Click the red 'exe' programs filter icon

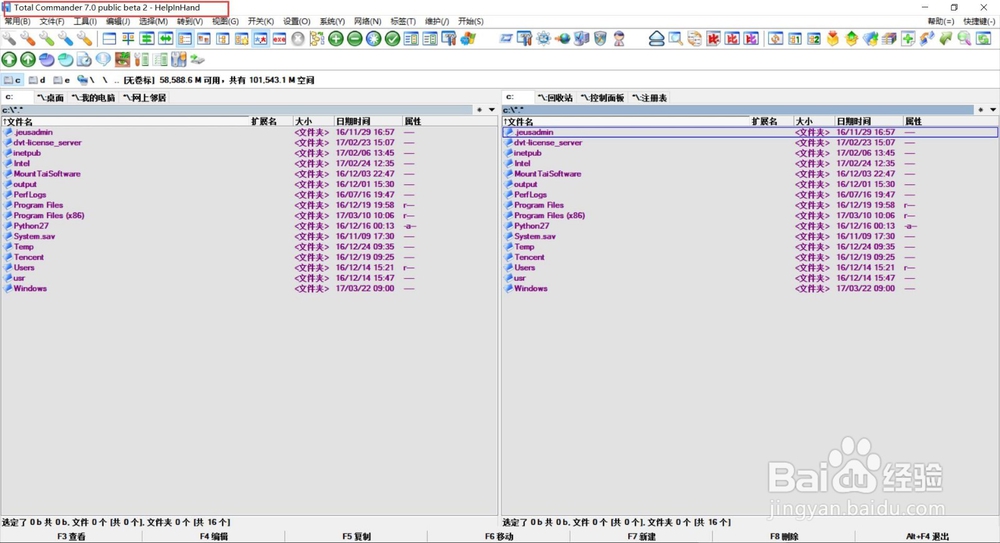[x=279, y=39]
